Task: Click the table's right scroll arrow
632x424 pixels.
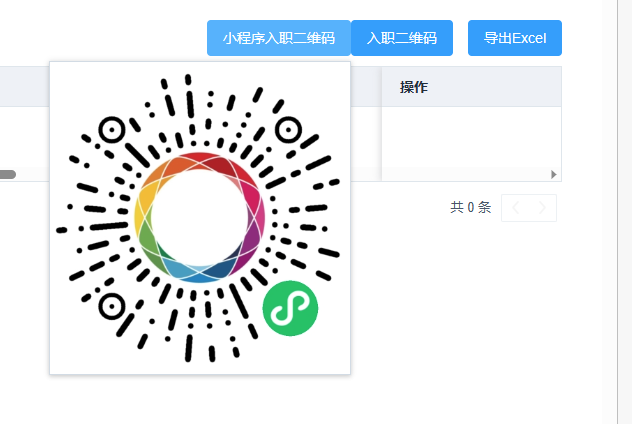Action: click(x=554, y=174)
